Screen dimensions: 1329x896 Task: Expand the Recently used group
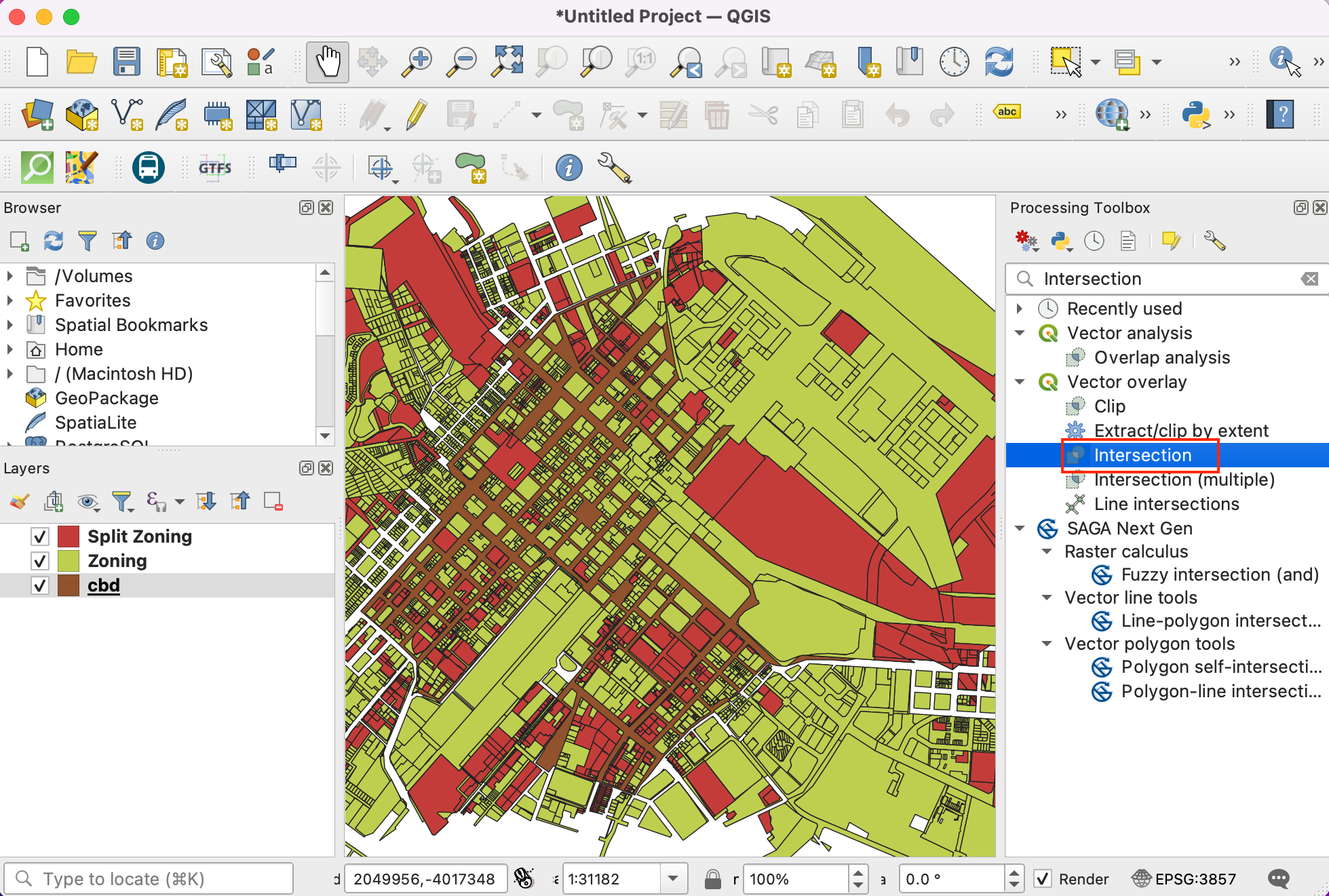pyautogui.click(x=1020, y=309)
